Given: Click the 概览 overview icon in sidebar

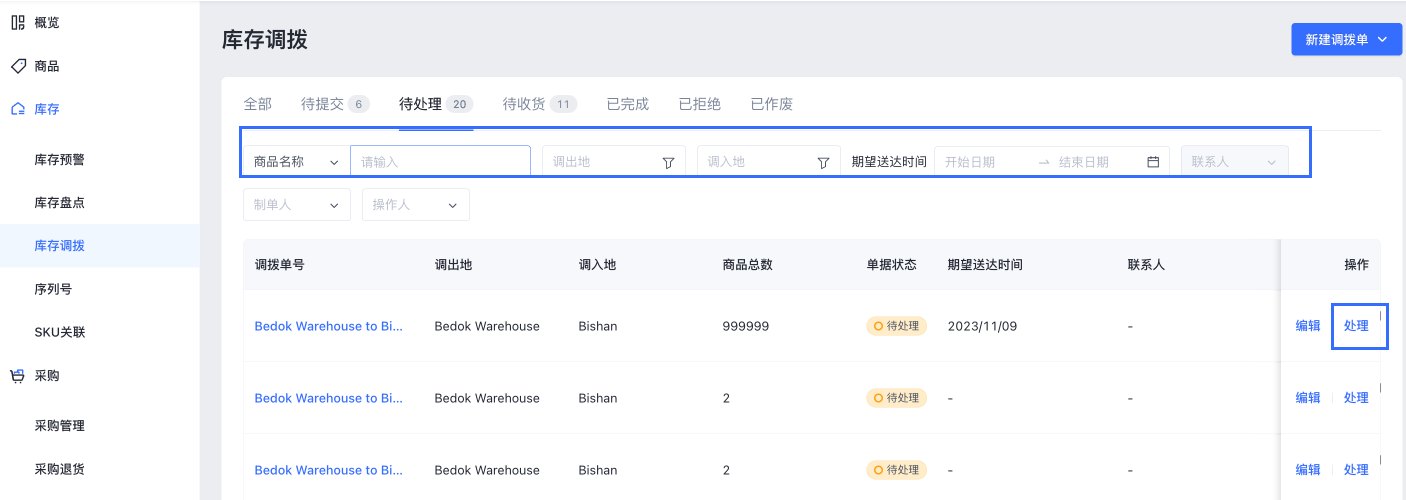Looking at the screenshot, I should [x=18, y=22].
